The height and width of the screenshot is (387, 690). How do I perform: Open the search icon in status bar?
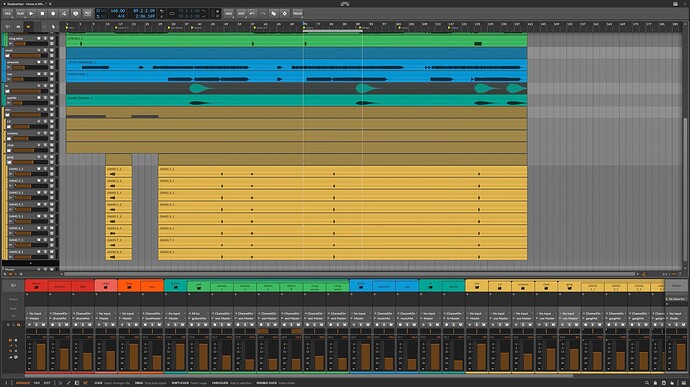tap(646, 383)
